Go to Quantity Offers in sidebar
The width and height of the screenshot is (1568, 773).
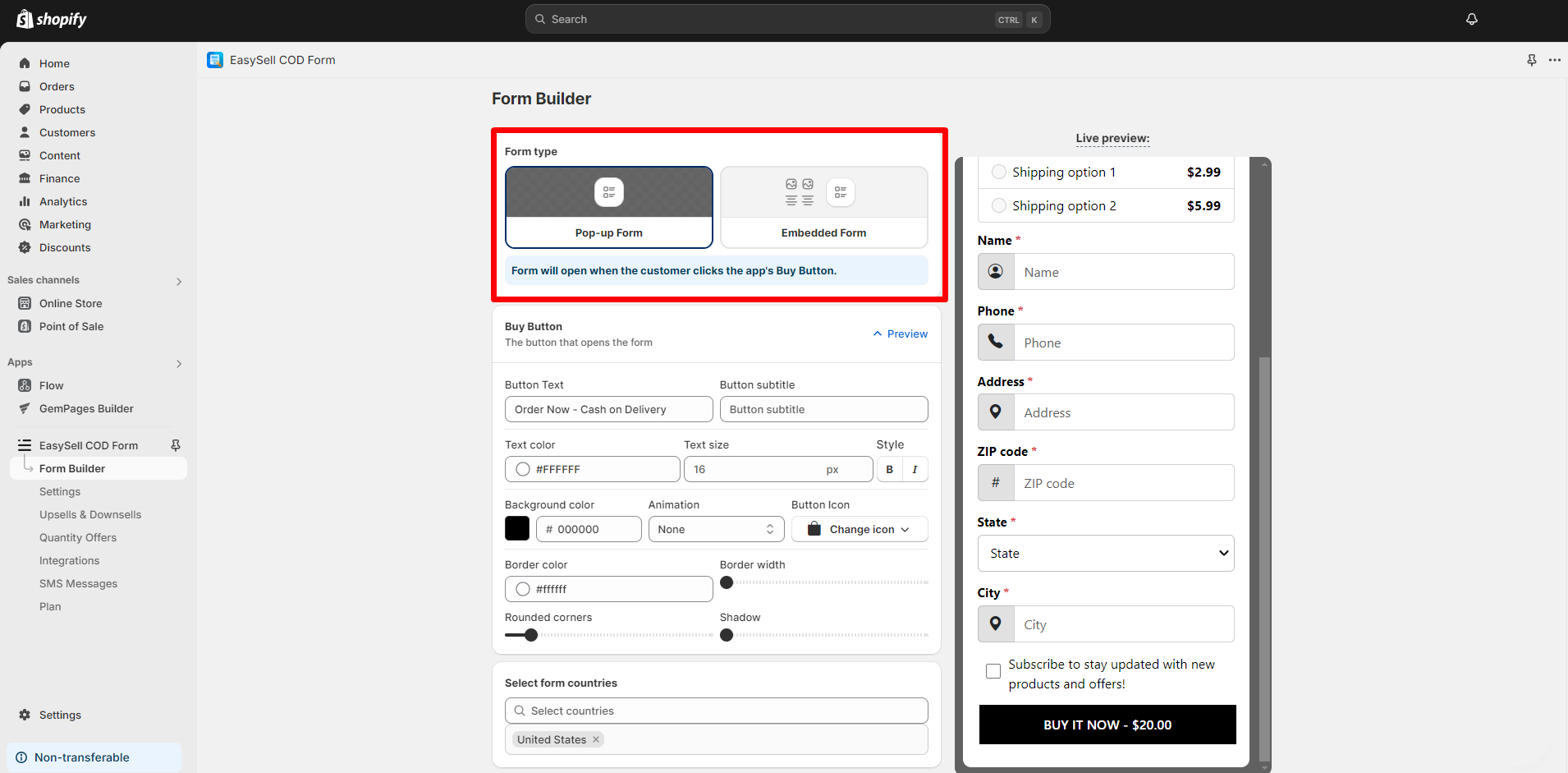pos(78,537)
